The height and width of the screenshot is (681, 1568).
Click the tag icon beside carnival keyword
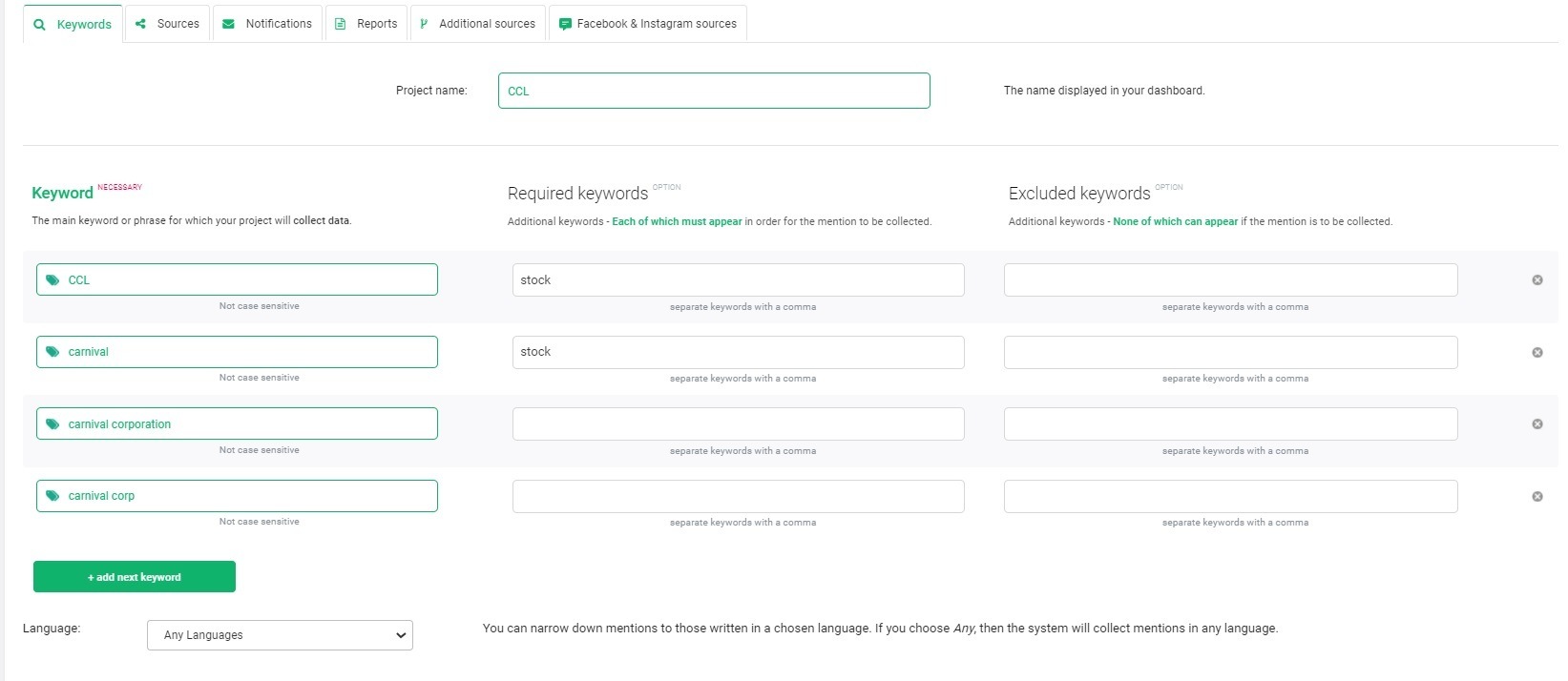tap(52, 352)
